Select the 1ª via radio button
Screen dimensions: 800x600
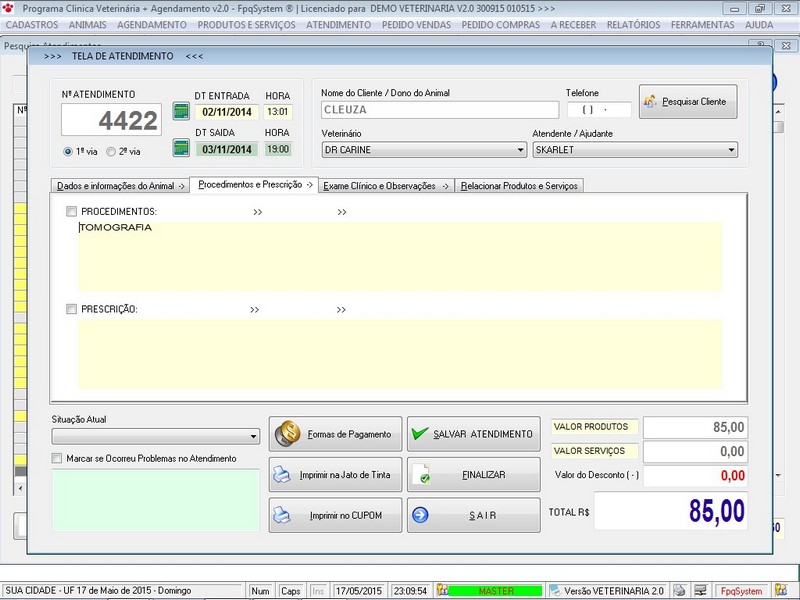[67, 152]
